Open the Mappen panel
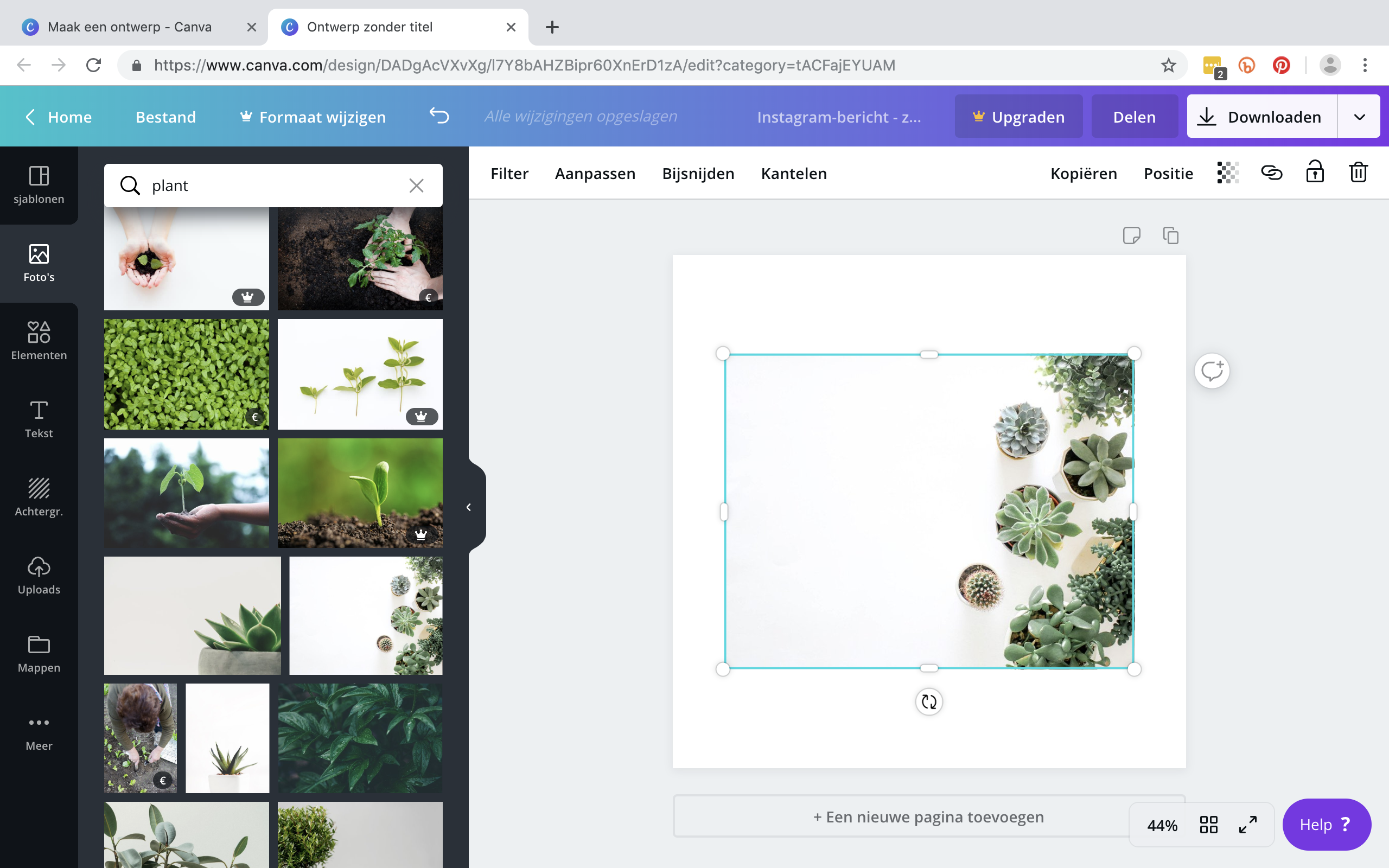Screen dimensions: 1389x868 pos(39,653)
